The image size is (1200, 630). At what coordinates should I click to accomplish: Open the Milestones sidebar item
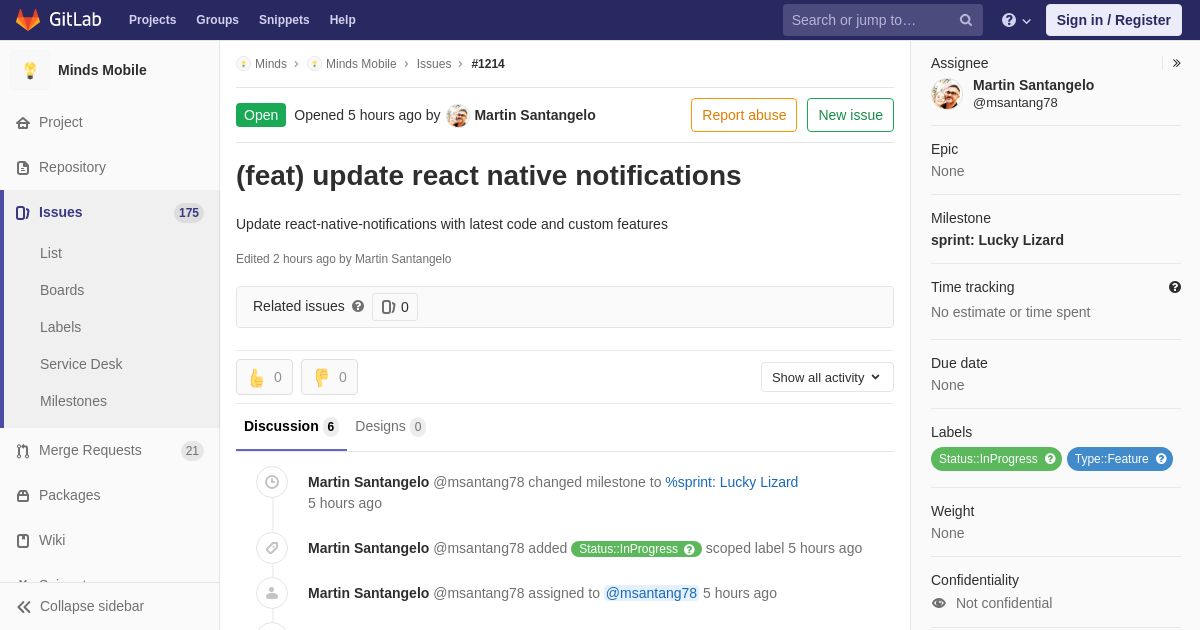click(73, 402)
